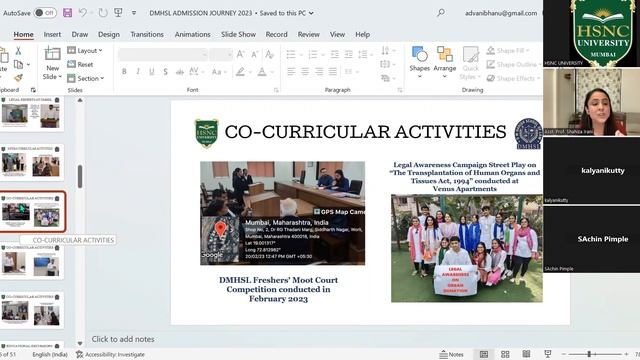Open Quick Styles gallery
The height and width of the screenshot is (360, 640).
(x=470, y=63)
